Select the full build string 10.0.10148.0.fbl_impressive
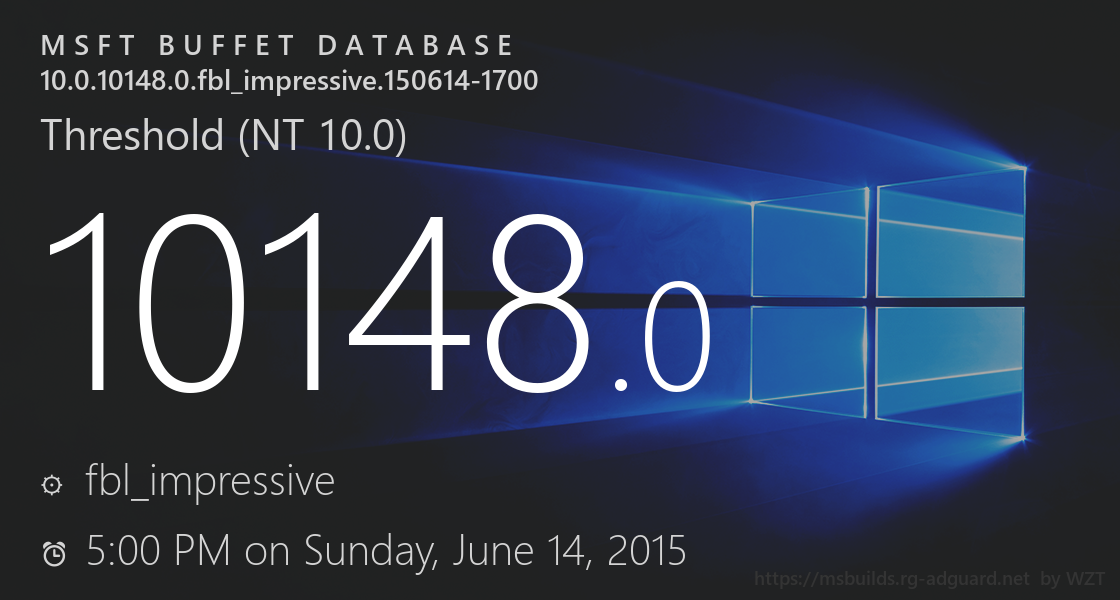The height and width of the screenshot is (600, 1120). click(x=289, y=81)
